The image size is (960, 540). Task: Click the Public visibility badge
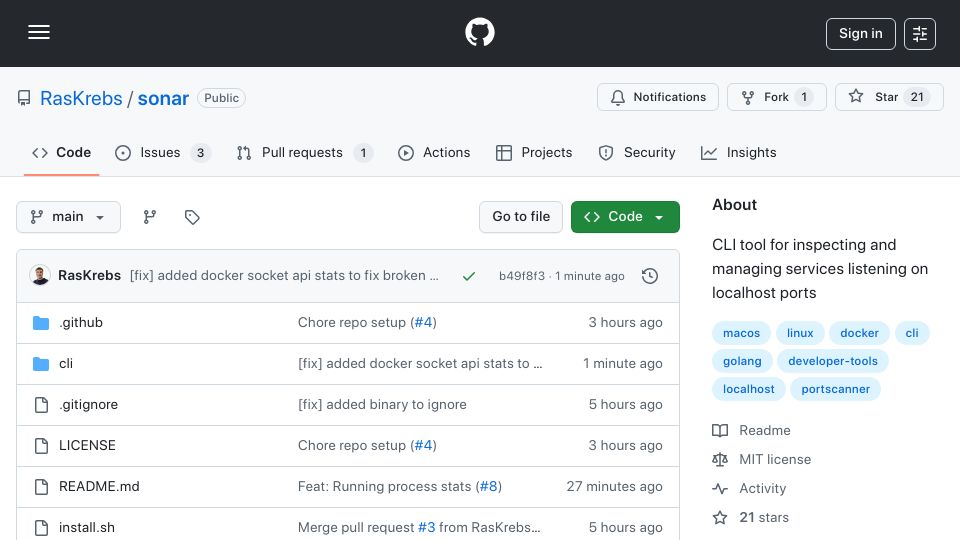point(221,98)
